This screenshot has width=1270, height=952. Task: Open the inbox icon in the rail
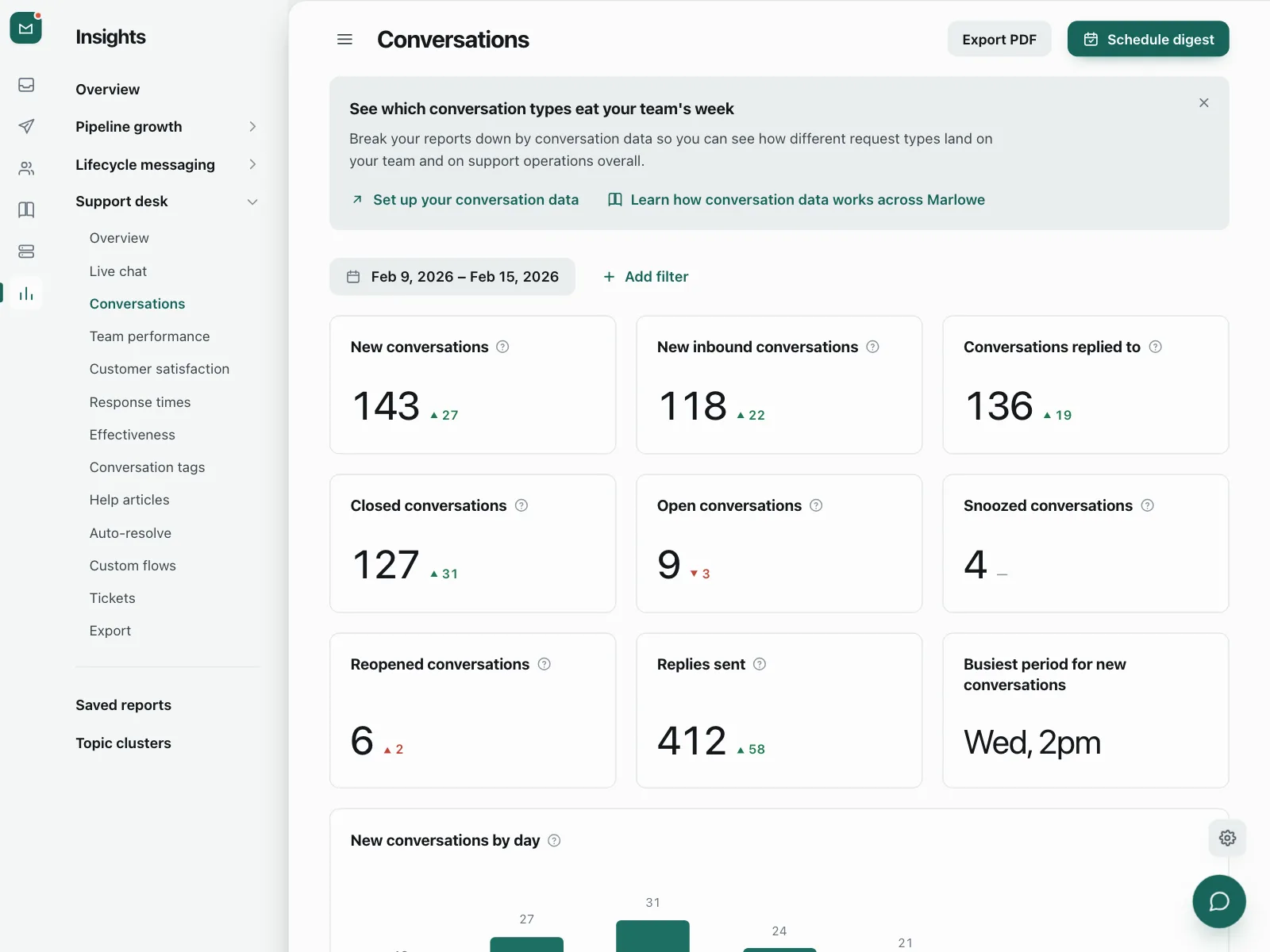26,85
